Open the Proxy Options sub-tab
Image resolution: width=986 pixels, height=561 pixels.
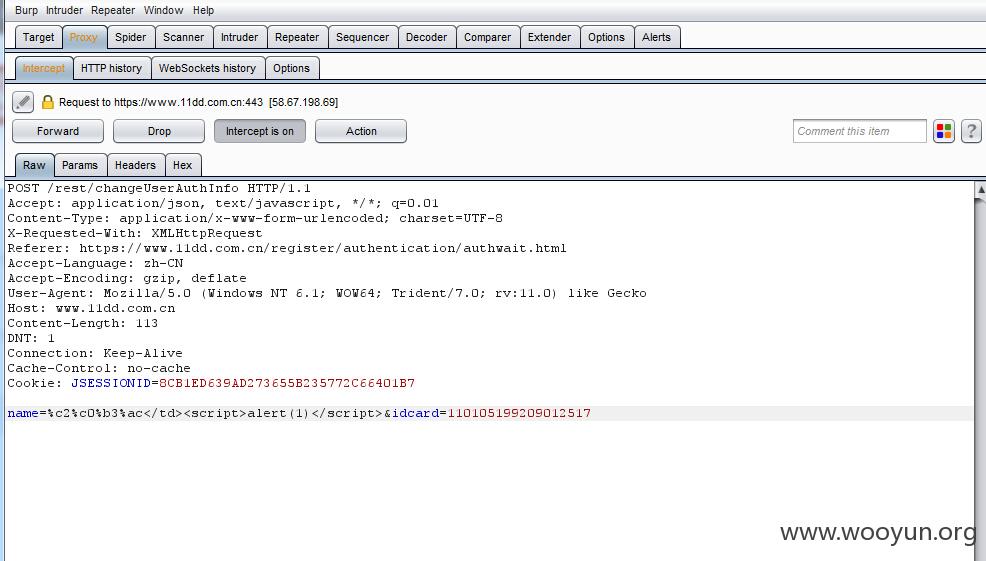click(291, 68)
